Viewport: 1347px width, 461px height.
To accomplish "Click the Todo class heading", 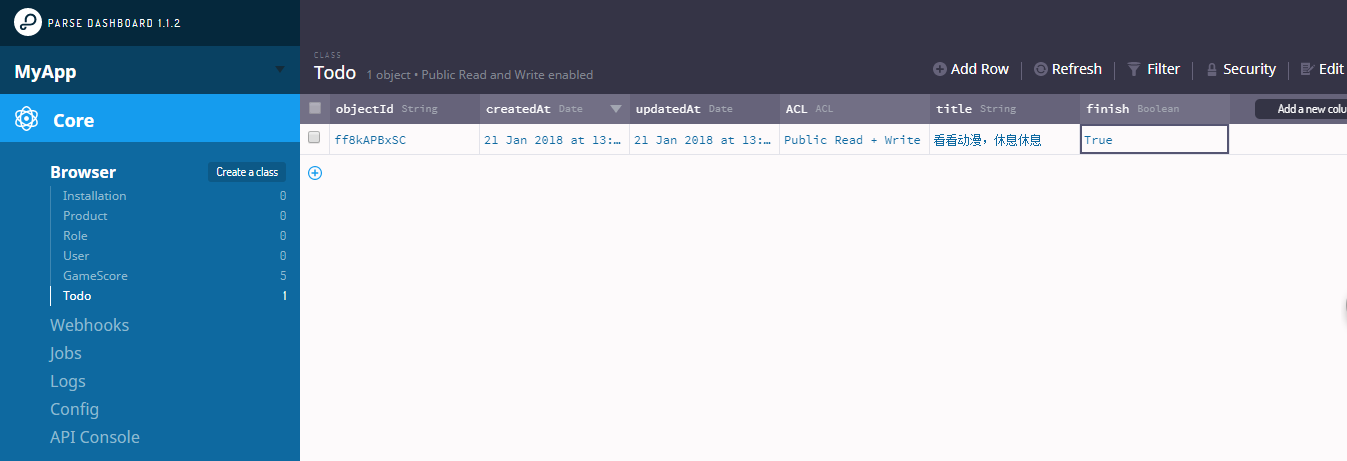I will click(x=335, y=73).
